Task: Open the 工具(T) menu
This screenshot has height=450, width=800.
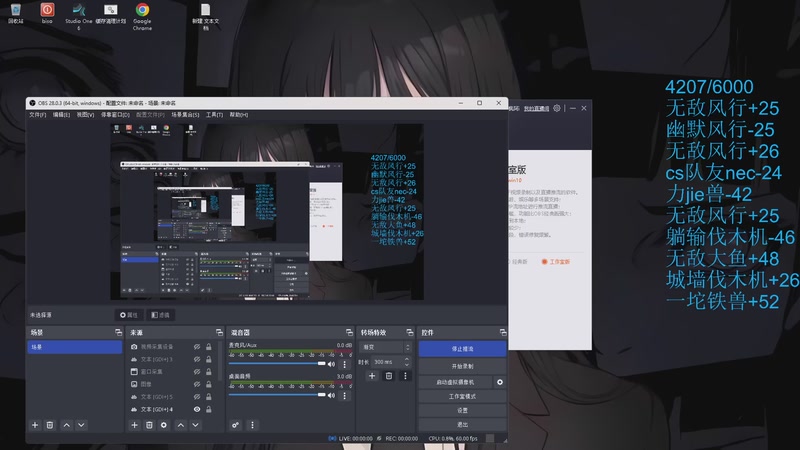Action: 214,115
